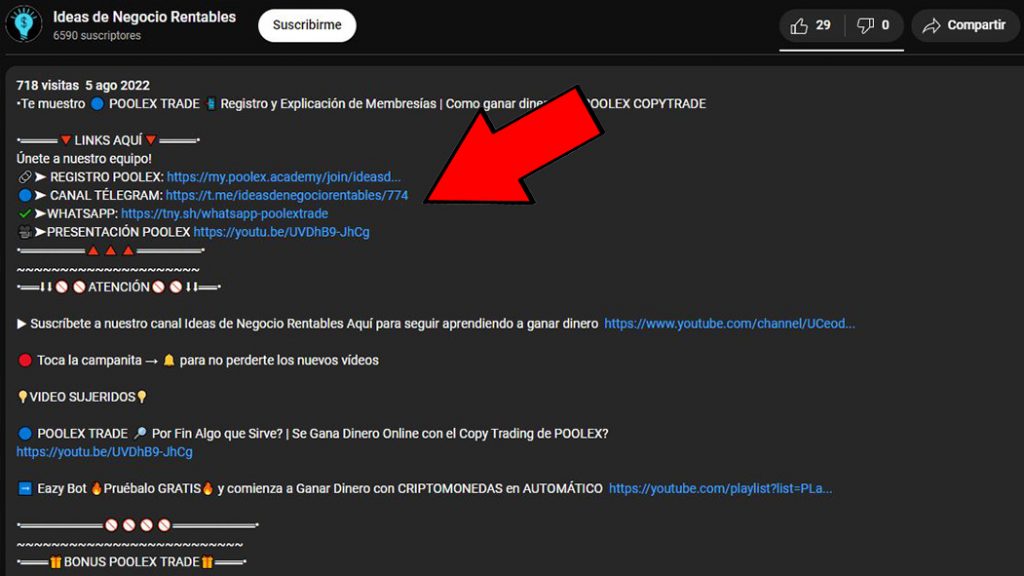Open the youtu.be link under VIDEO SUJERIDOS
The width and height of the screenshot is (1024, 576).
[x=104, y=452]
